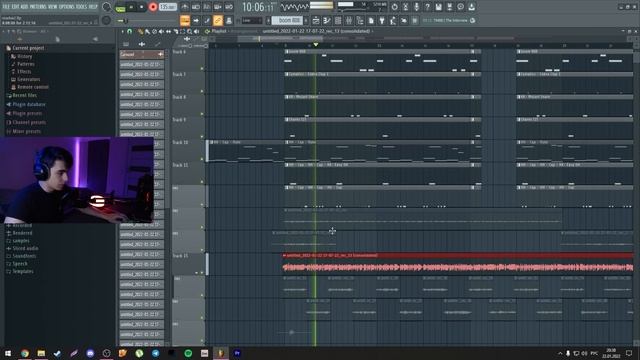Screen dimensions: 640x360
Task: Open the boom pattern selector
Action: pyautogui.click(x=287, y=20)
